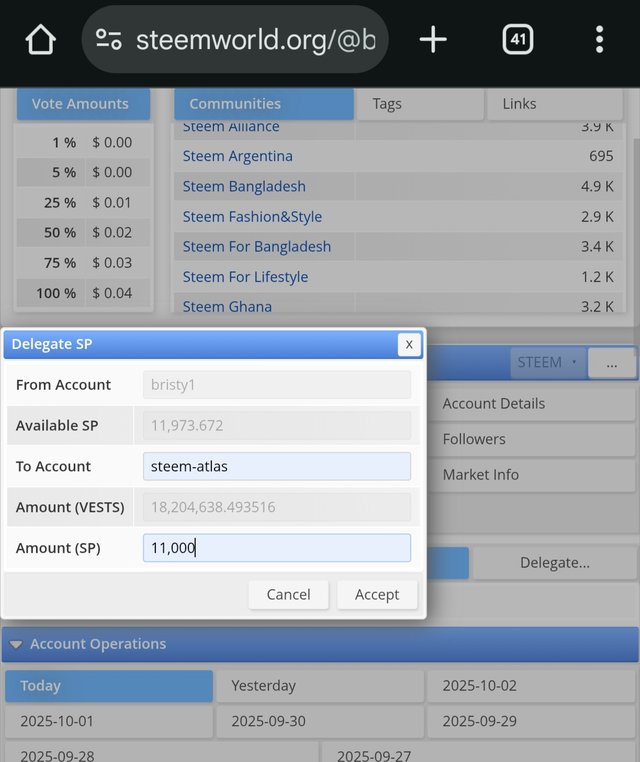The image size is (640, 762).
Task: Select the Communities tab
Action: (x=264, y=104)
